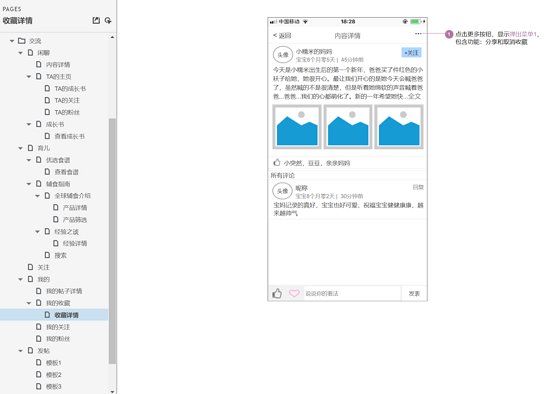Image resolution: width=550 pixels, height=394 pixels.
Task: Click the first image placeholder thumbnail
Action: [x=297, y=127]
